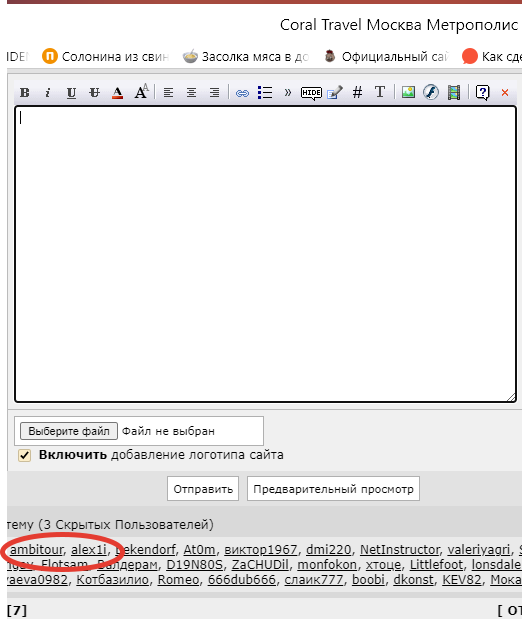
Task: Open user profile ZaCHUDil
Action: [x=260, y=565]
